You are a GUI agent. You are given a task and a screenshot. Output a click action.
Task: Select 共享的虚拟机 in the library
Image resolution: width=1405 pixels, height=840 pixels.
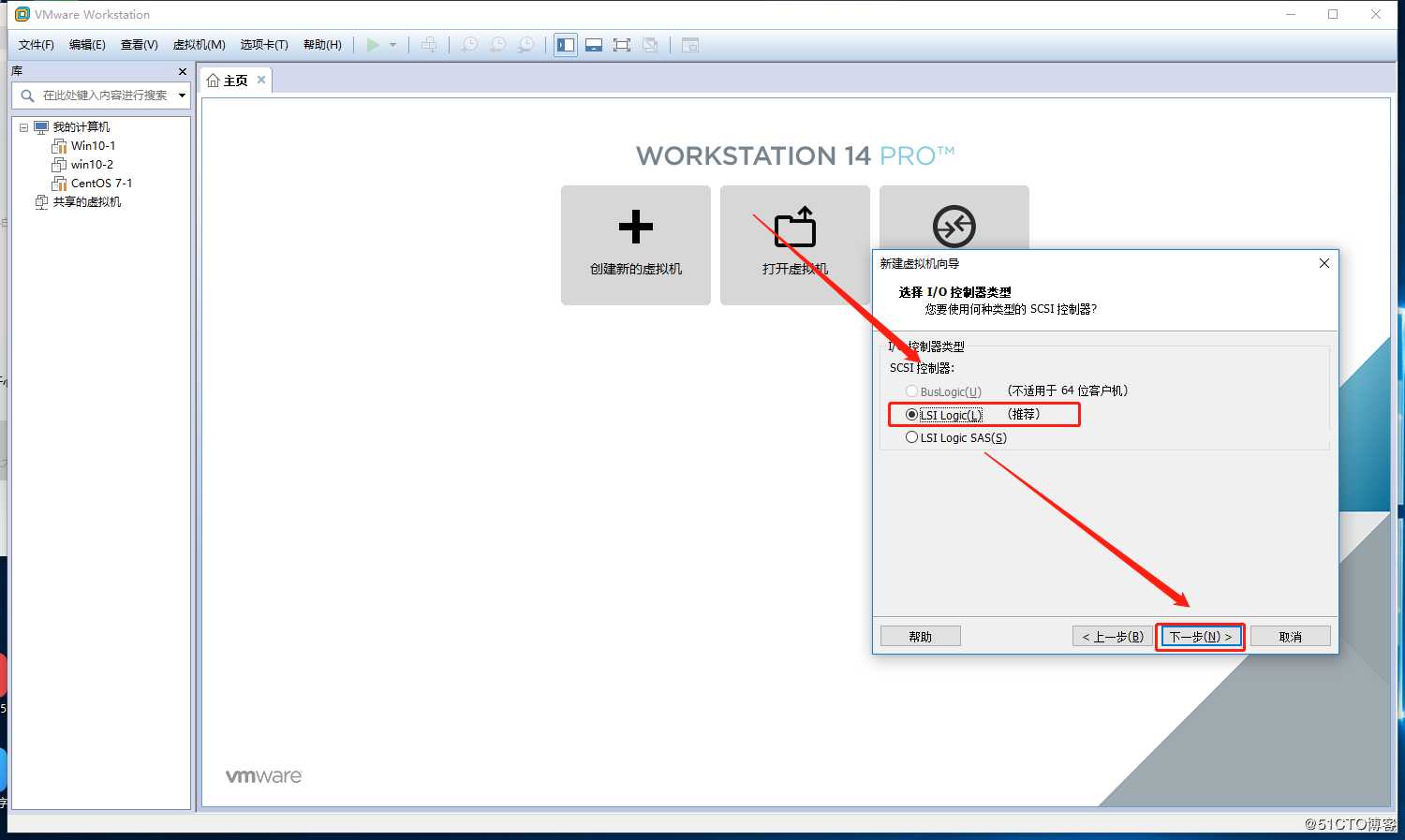pyautogui.click(x=87, y=202)
